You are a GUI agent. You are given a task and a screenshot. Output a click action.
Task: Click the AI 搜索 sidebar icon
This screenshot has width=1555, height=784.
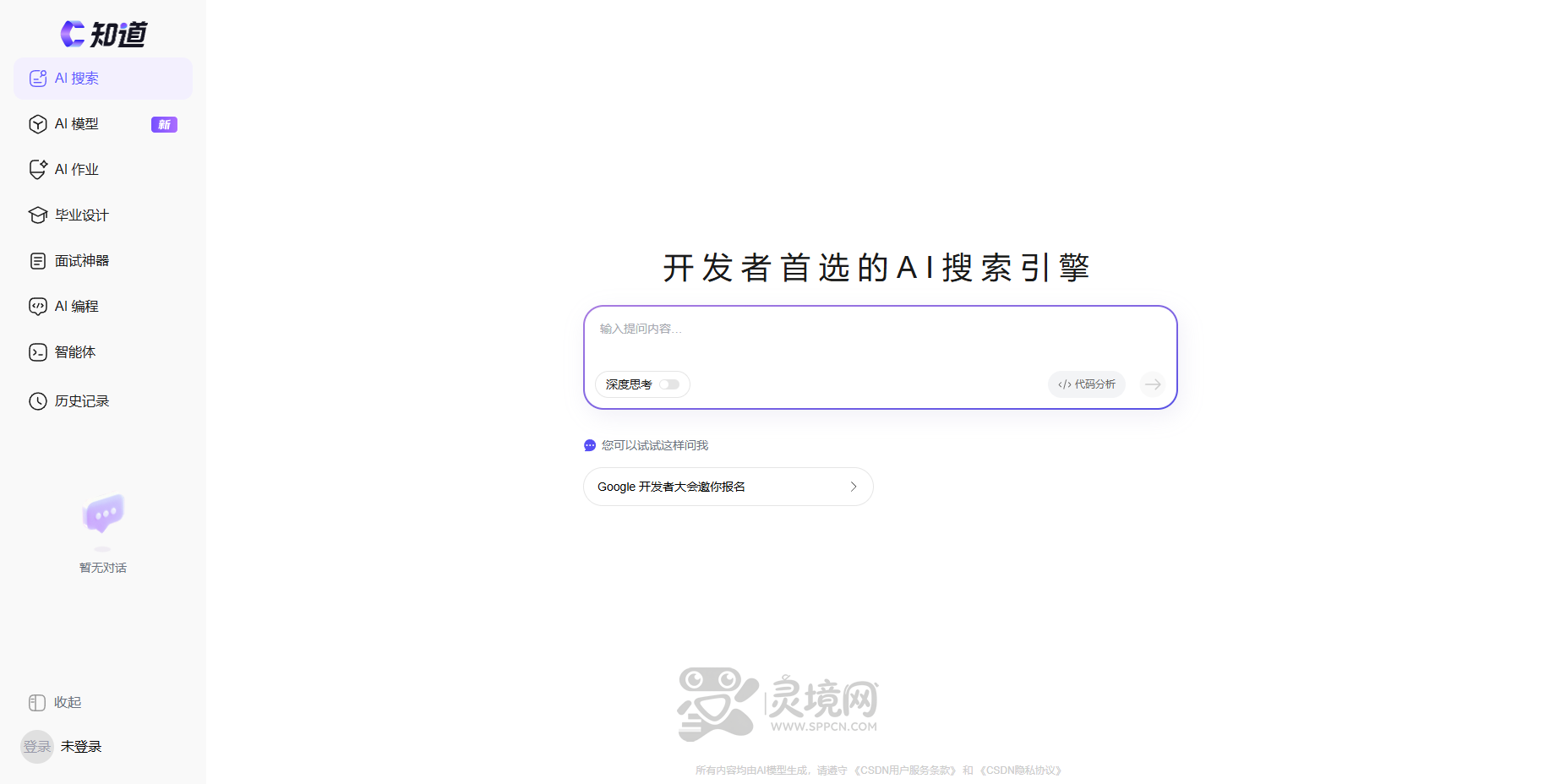38,79
